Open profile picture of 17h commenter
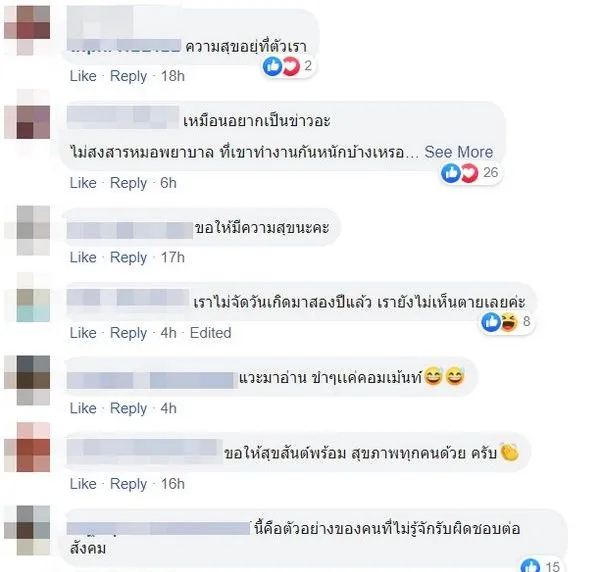The width and height of the screenshot is (600, 572). pos(27,231)
